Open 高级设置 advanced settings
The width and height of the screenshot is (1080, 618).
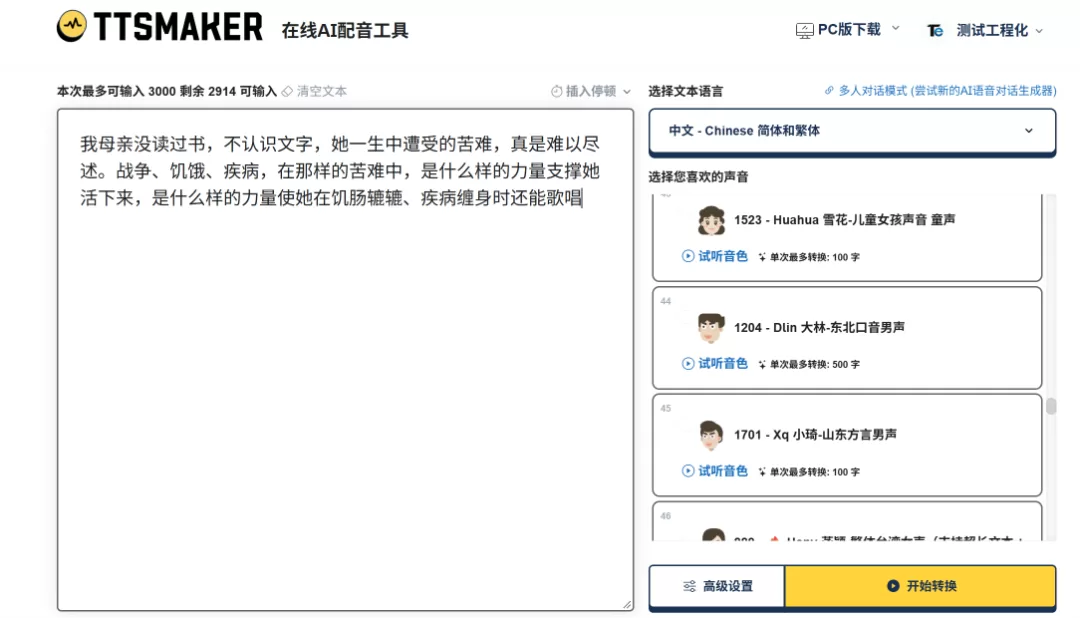[x=716, y=586]
